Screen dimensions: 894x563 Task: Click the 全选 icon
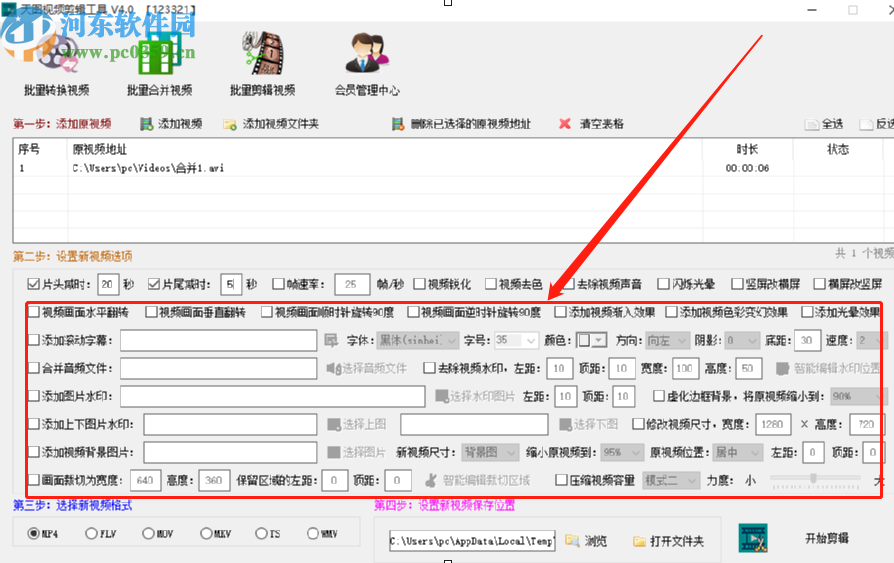pyautogui.click(x=812, y=124)
